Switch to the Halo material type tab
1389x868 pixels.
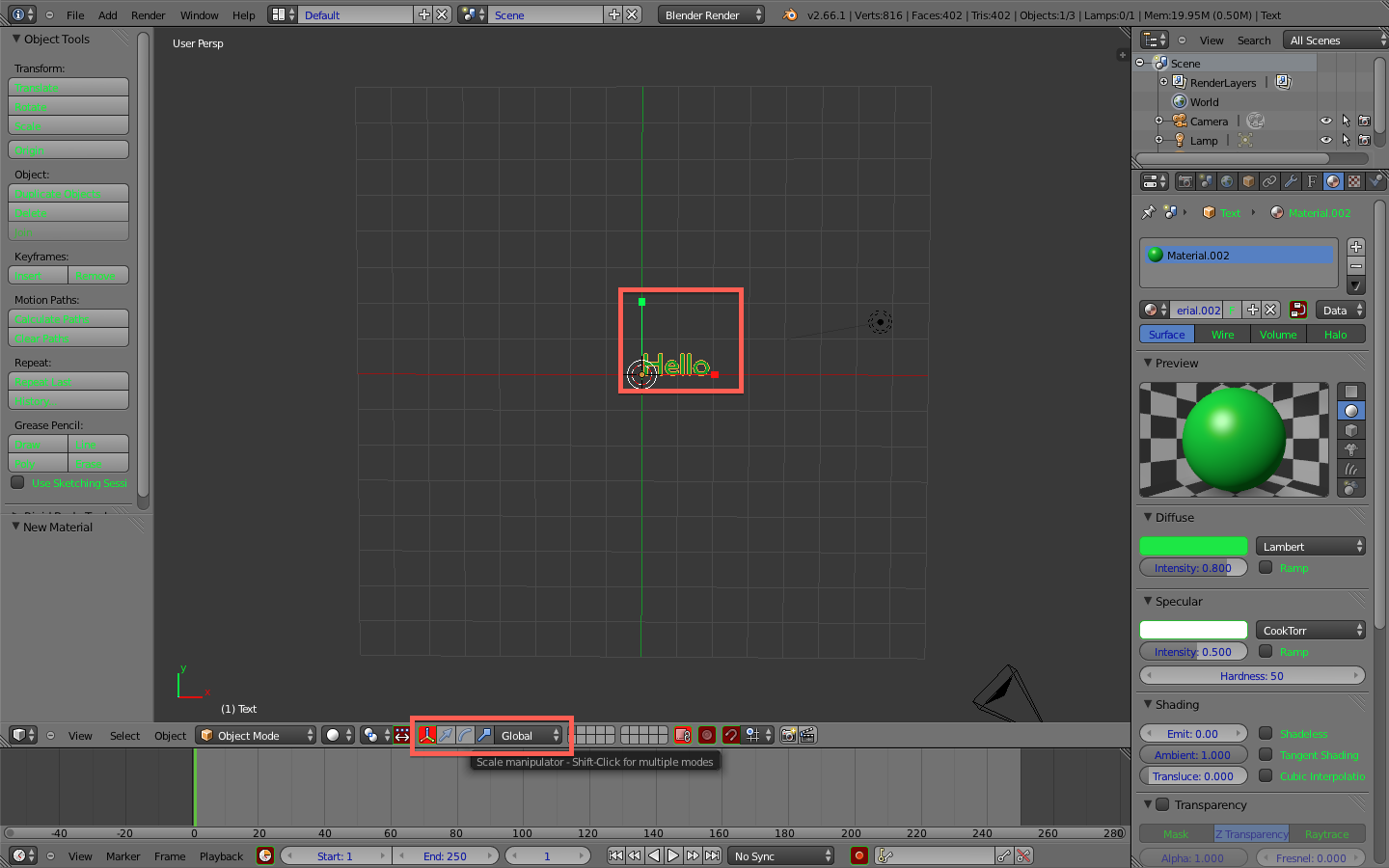tap(1335, 334)
